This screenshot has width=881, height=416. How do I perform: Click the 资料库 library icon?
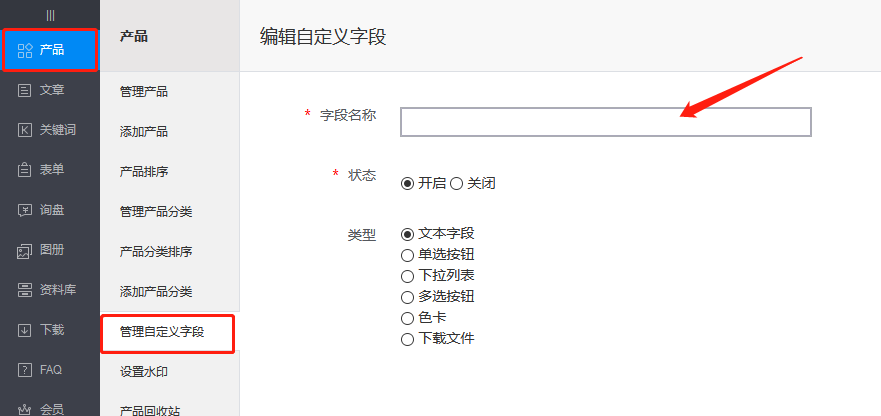[x=25, y=290]
